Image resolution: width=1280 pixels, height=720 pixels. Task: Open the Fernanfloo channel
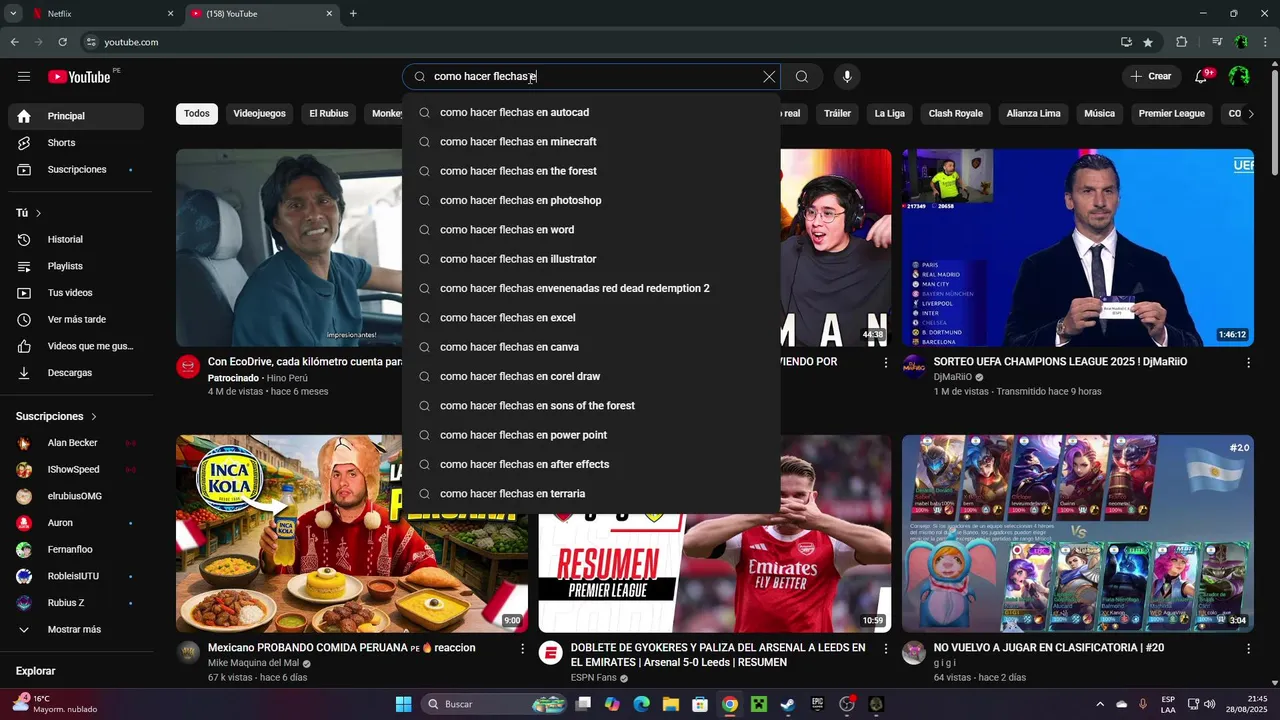pos(76,550)
